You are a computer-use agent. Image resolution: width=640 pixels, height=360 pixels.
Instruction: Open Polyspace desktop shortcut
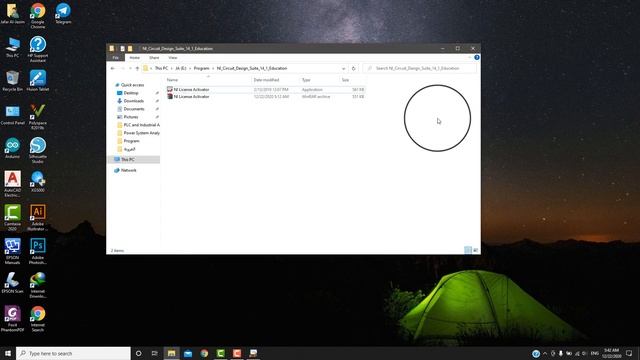pyautogui.click(x=38, y=117)
